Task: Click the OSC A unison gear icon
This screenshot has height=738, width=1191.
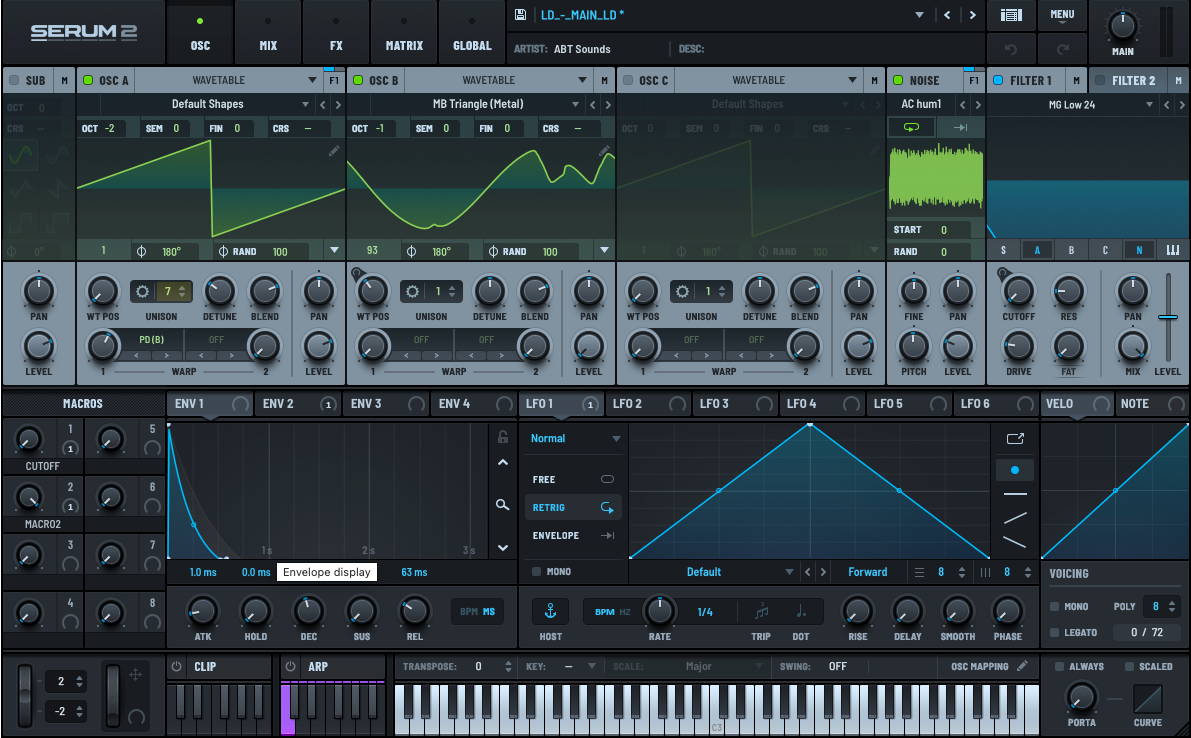Action: (143, 292)
